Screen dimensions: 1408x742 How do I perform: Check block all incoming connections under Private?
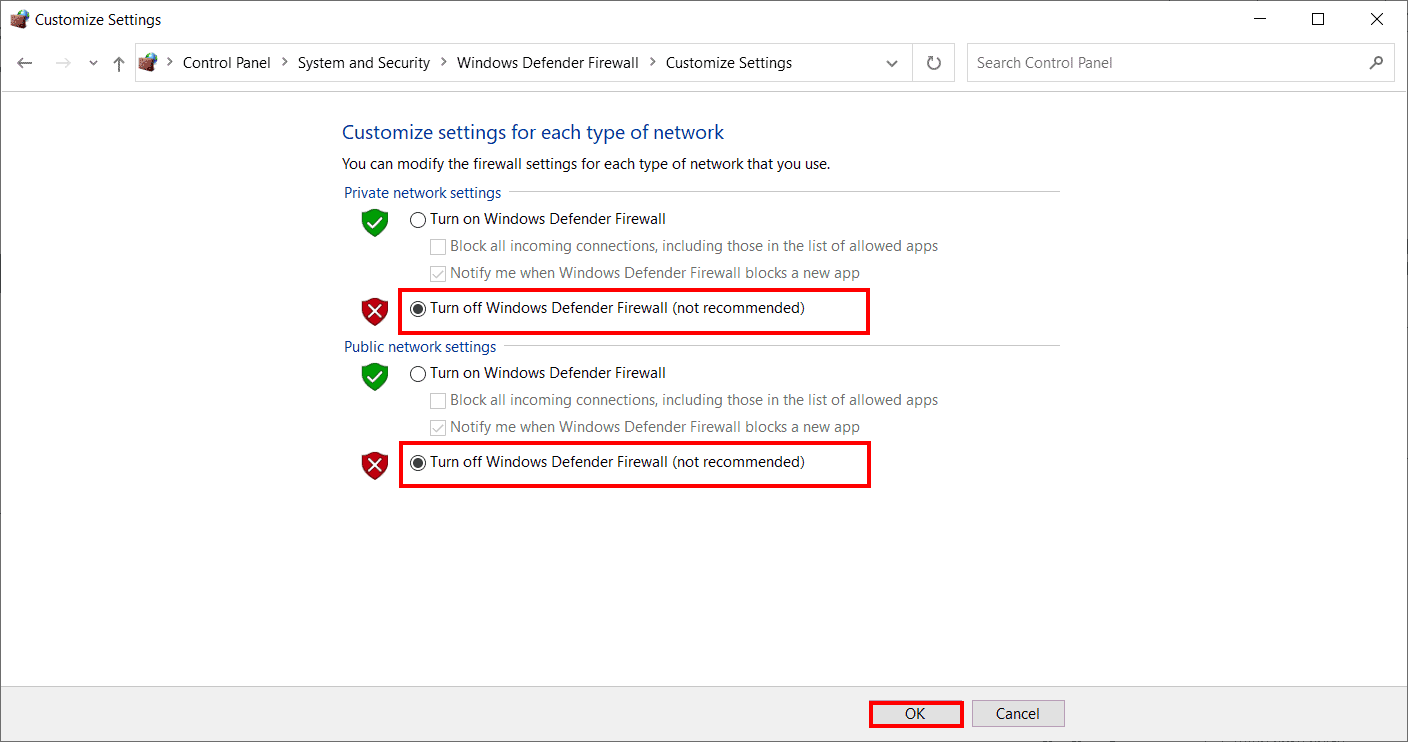[x=684, y=246]
